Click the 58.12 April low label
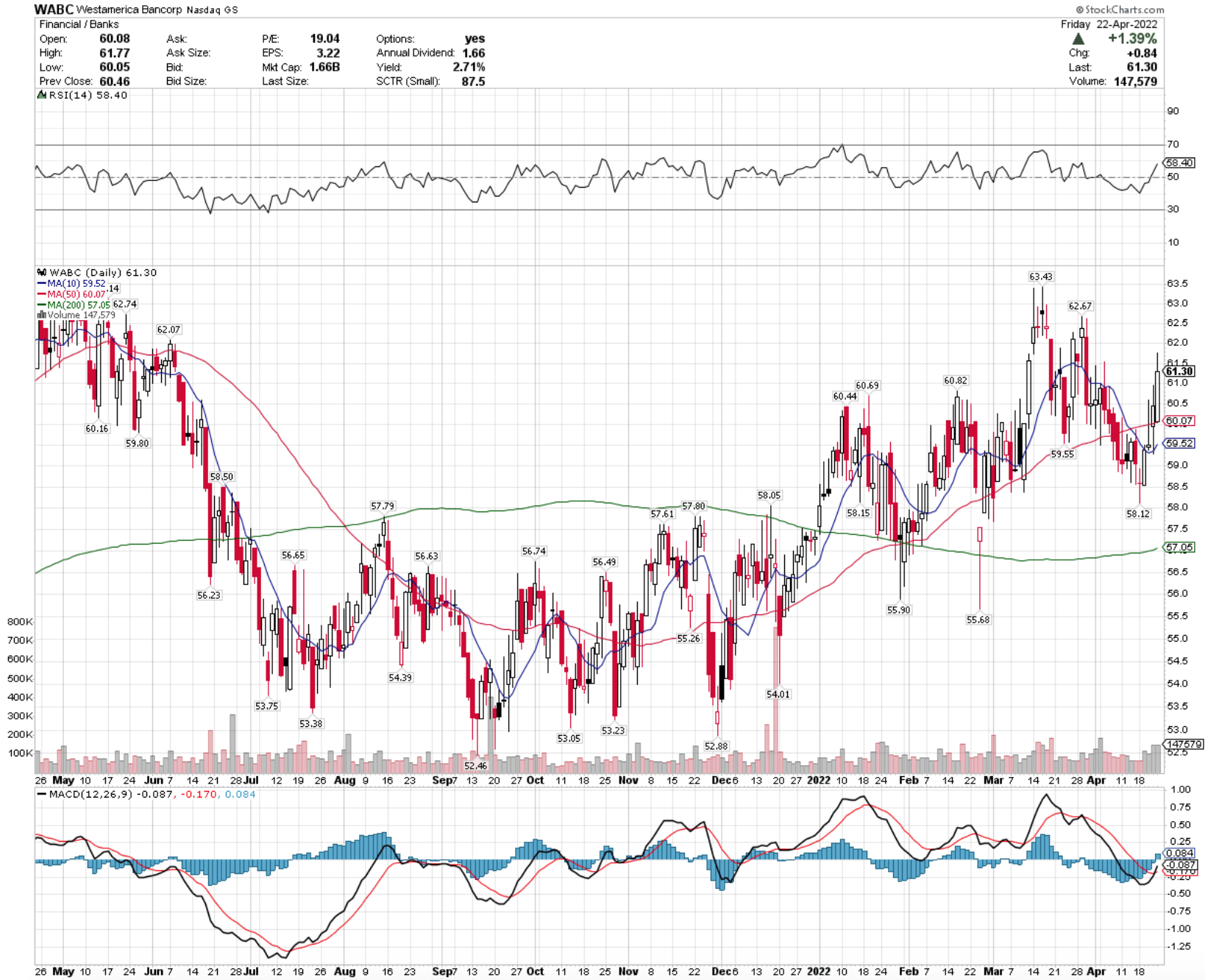 (x=1138, y=514)
